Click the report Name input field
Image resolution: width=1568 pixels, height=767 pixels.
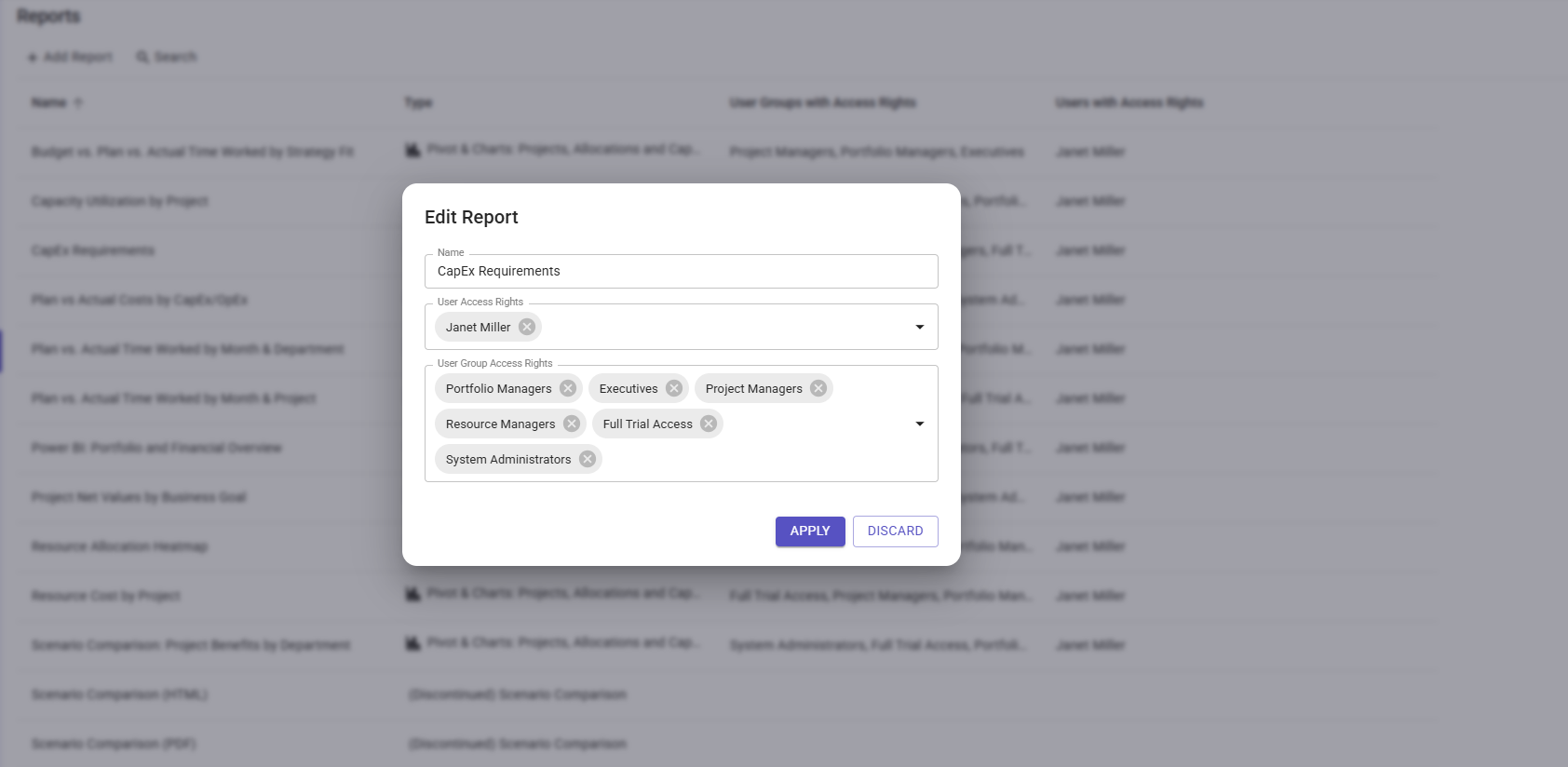pyautogui.click(x=680, y=271)
